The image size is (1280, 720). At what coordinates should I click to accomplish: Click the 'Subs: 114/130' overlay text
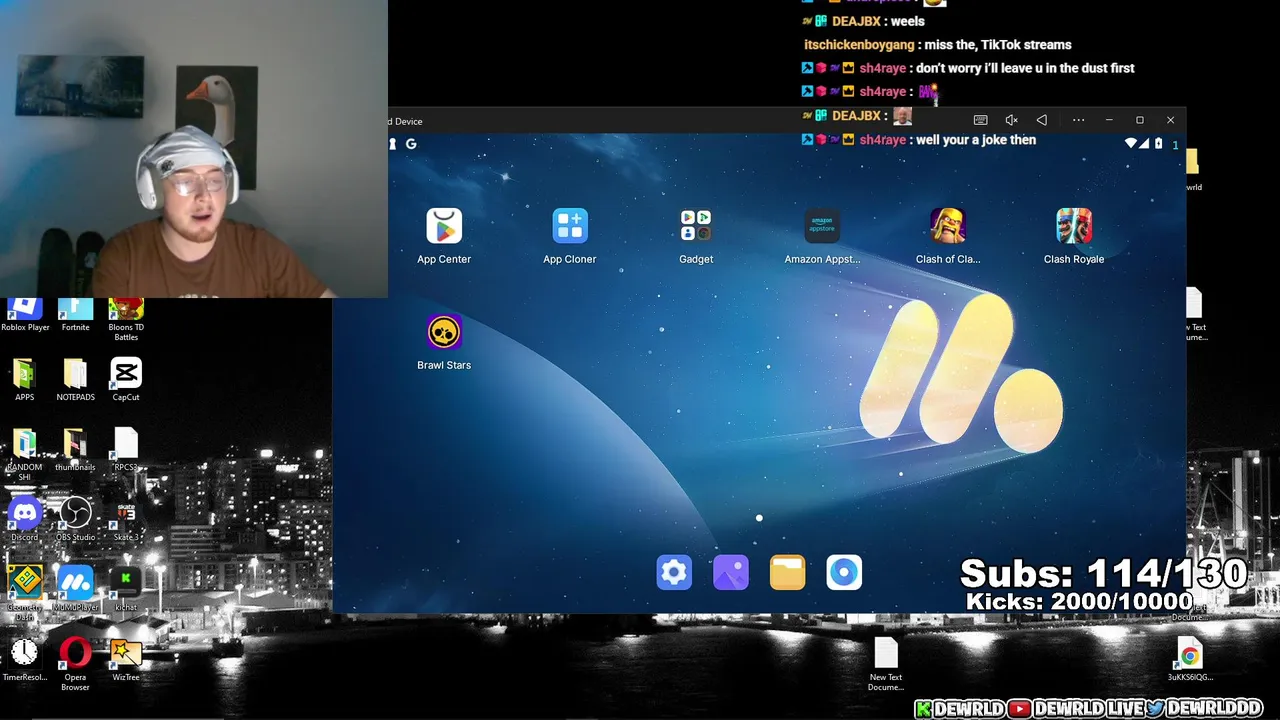(x=1104, y=574)
